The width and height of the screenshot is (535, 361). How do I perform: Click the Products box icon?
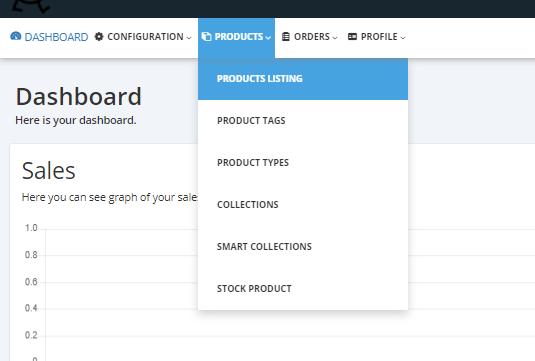(206, 37)
